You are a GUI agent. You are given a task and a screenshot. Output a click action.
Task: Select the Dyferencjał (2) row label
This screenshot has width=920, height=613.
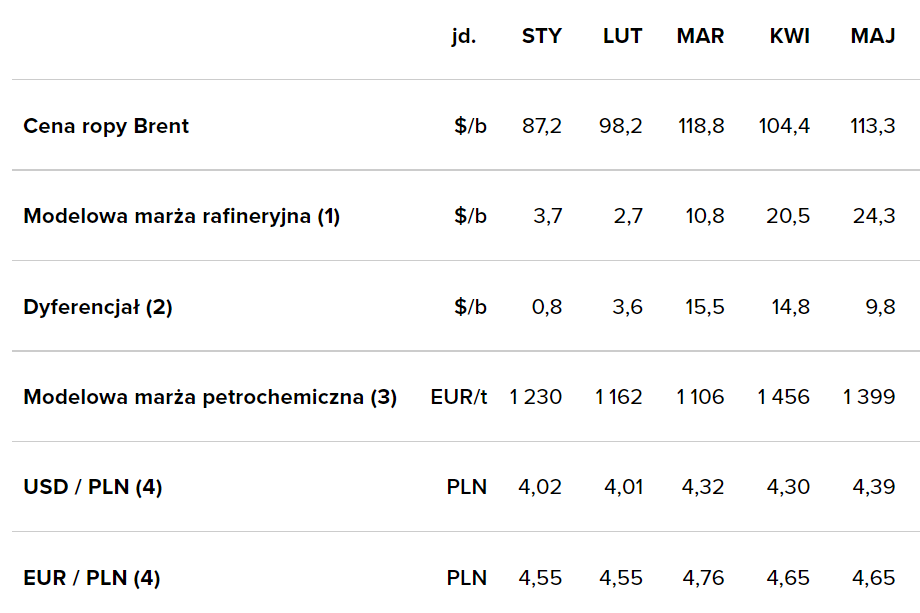pyautogui.click(x=98, y=307)
